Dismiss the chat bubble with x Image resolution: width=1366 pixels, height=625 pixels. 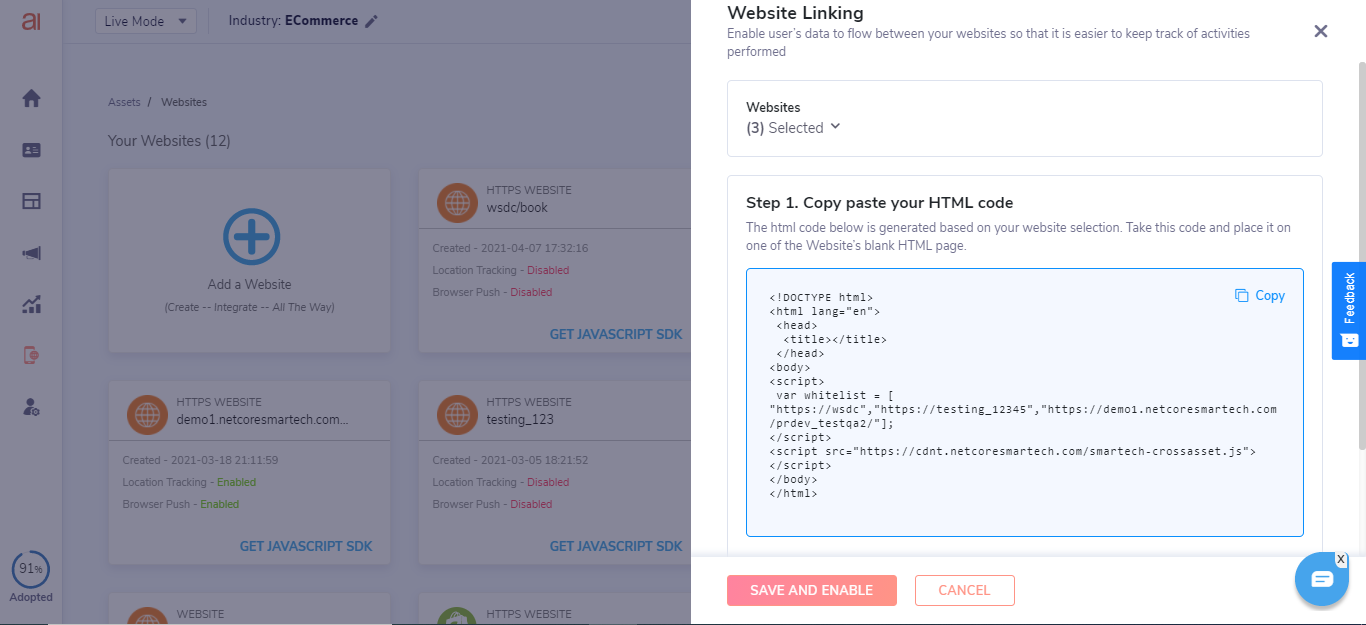[x=1341, y=559]
